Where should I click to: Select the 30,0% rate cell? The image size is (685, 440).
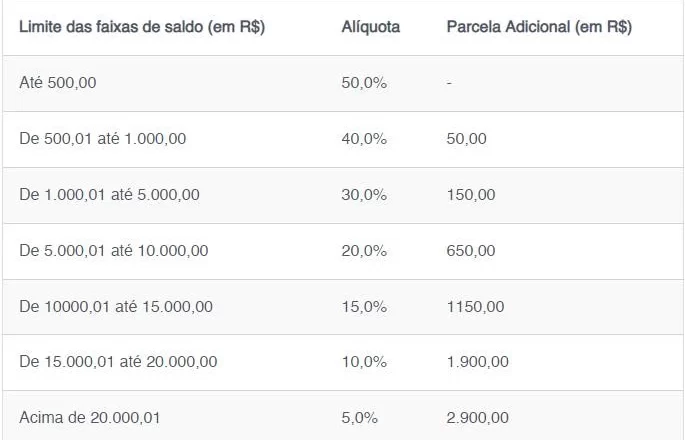point(364,195)
